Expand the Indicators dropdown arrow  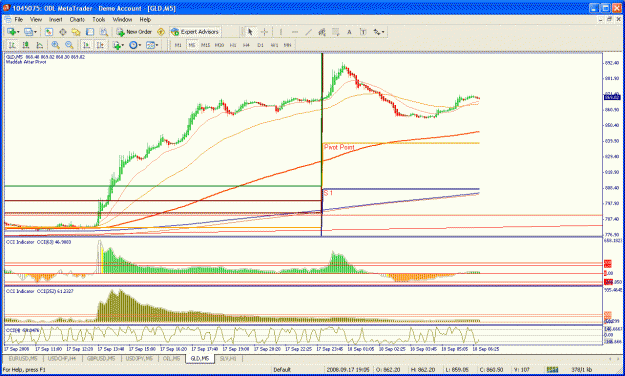(x=123, y=45)
